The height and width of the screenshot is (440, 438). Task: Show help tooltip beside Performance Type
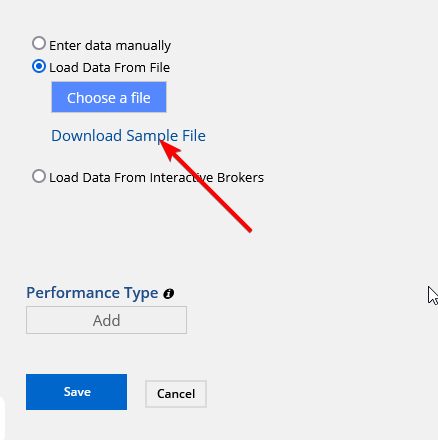tap(168, 294)
